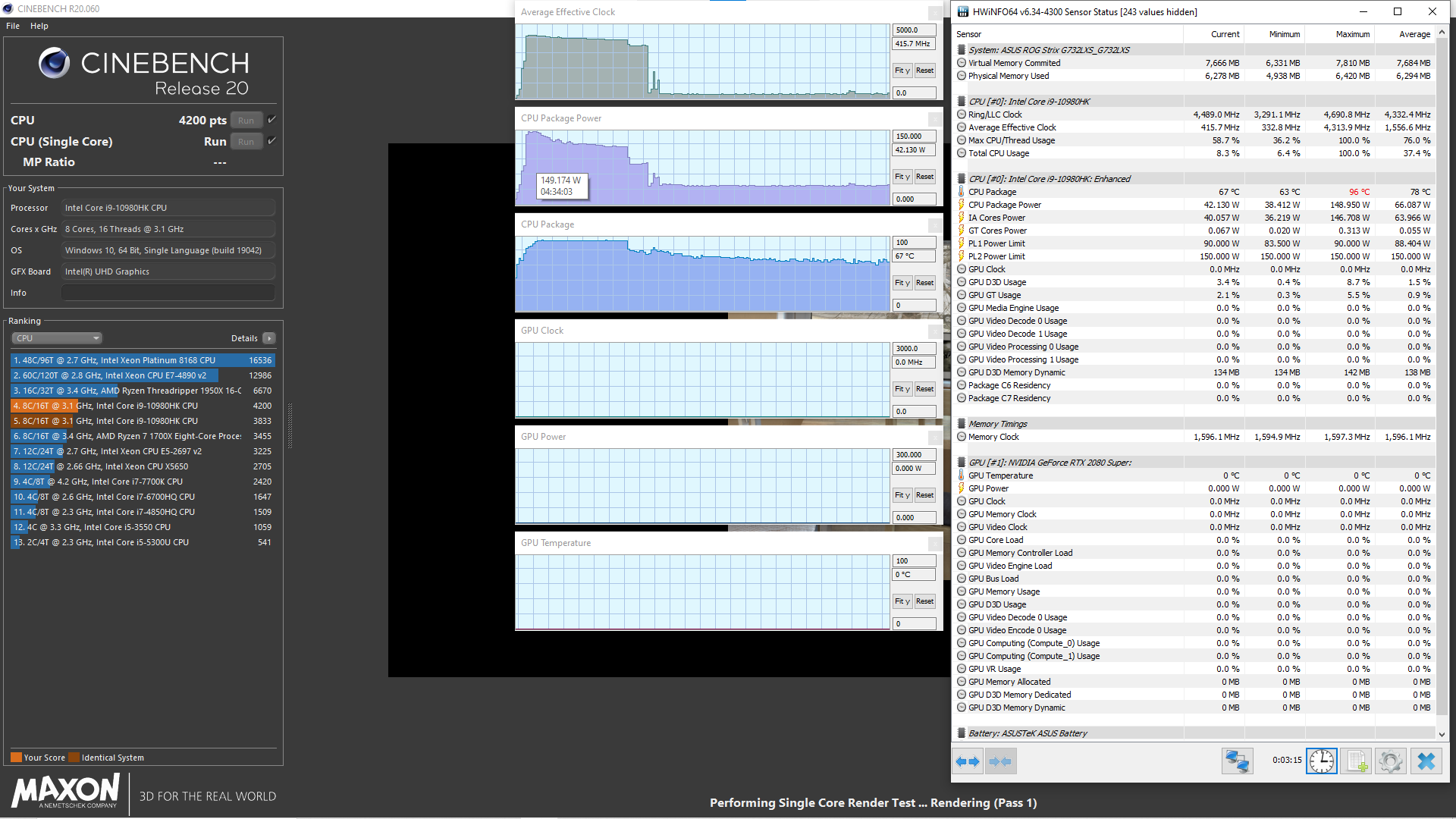Click the HWiNFO64 title bar app icon

pyautogui.click(x=963, y=12)
